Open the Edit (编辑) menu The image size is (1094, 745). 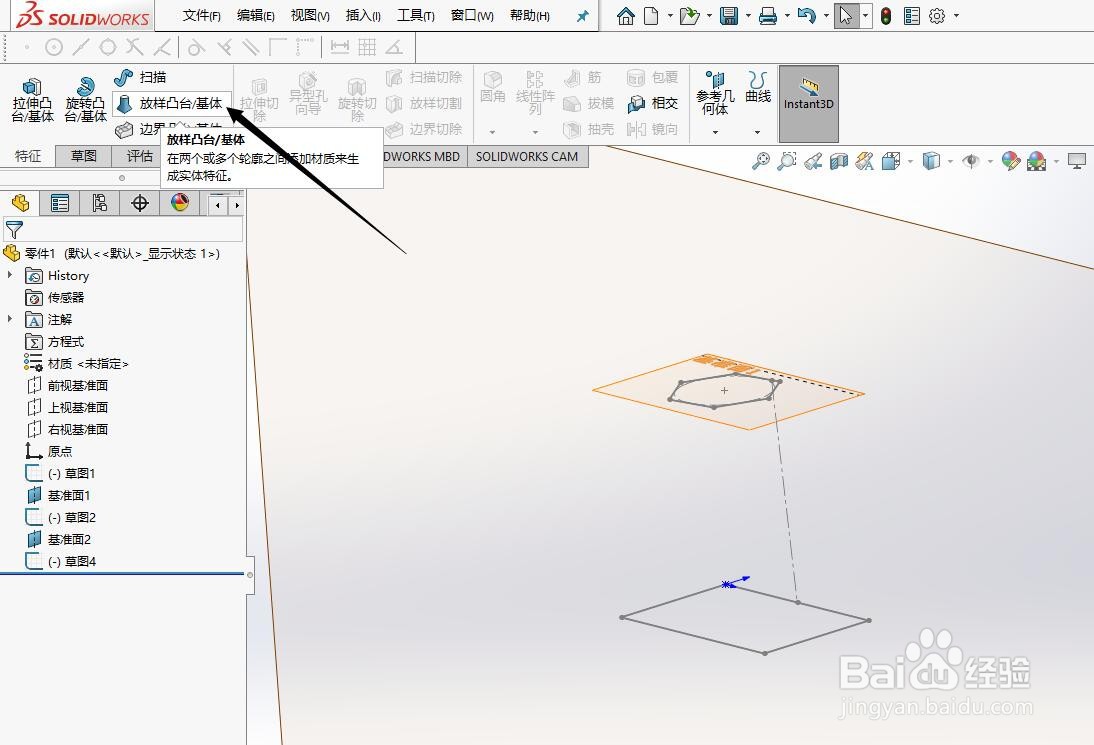pos(255,15)
